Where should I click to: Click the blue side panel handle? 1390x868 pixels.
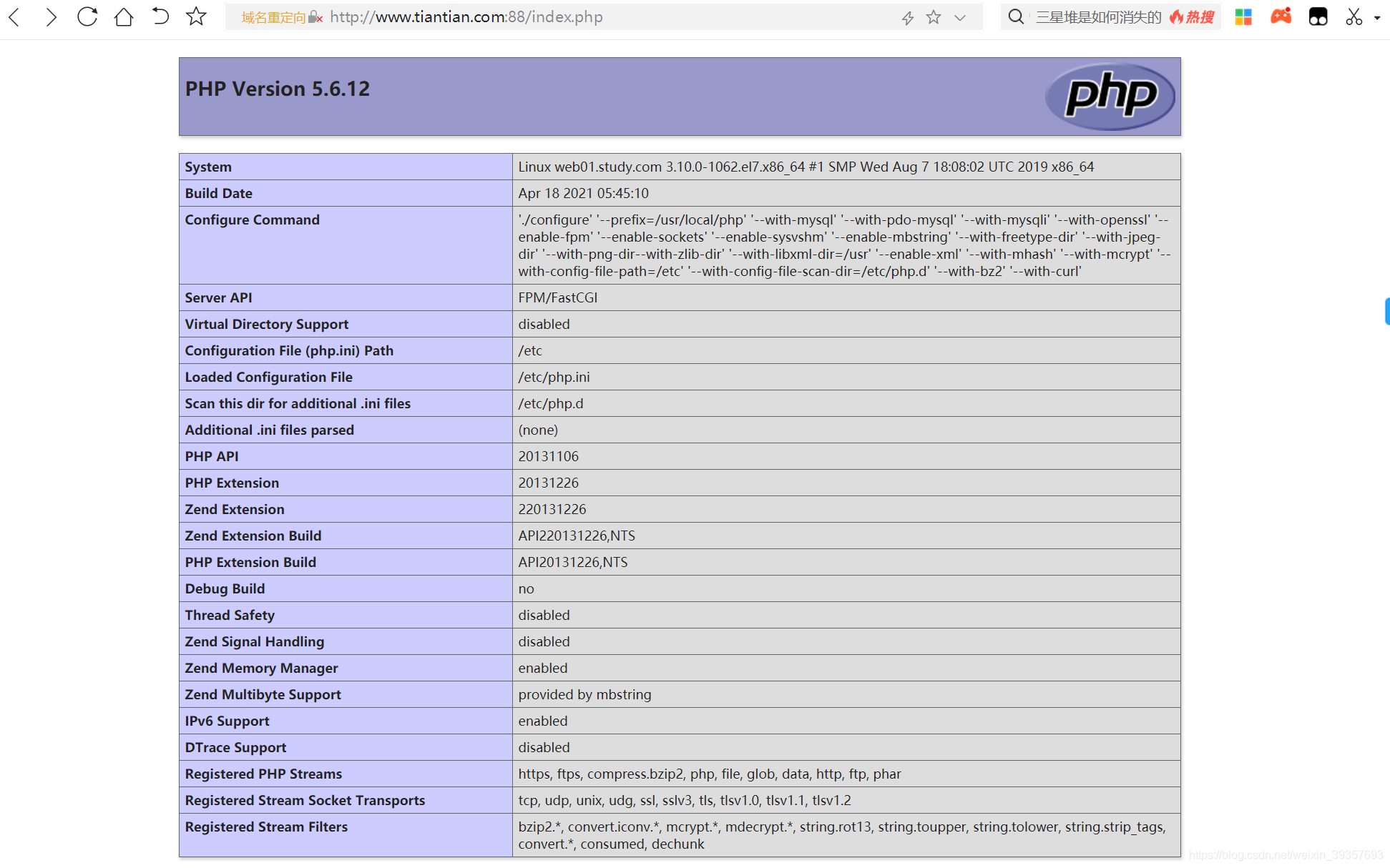pyautogui.click(x=1386, y=312)
